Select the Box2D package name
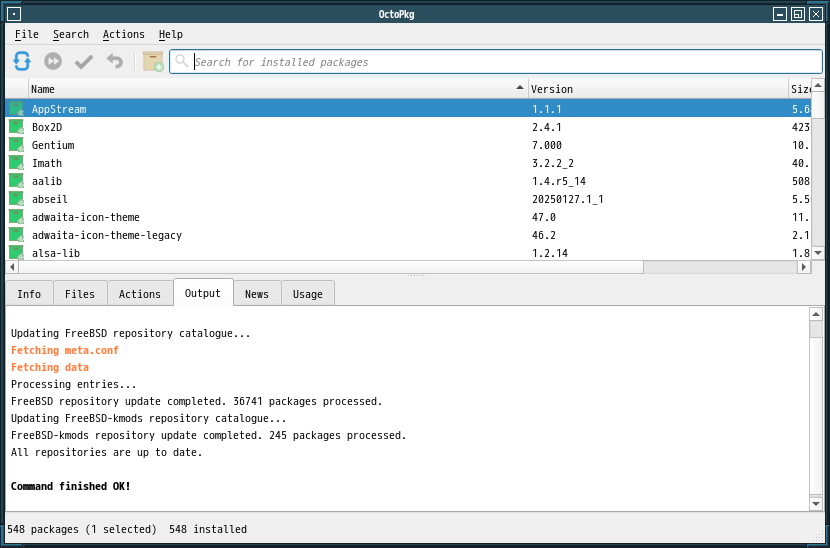 pyautogui.click(x=47, y=127)
